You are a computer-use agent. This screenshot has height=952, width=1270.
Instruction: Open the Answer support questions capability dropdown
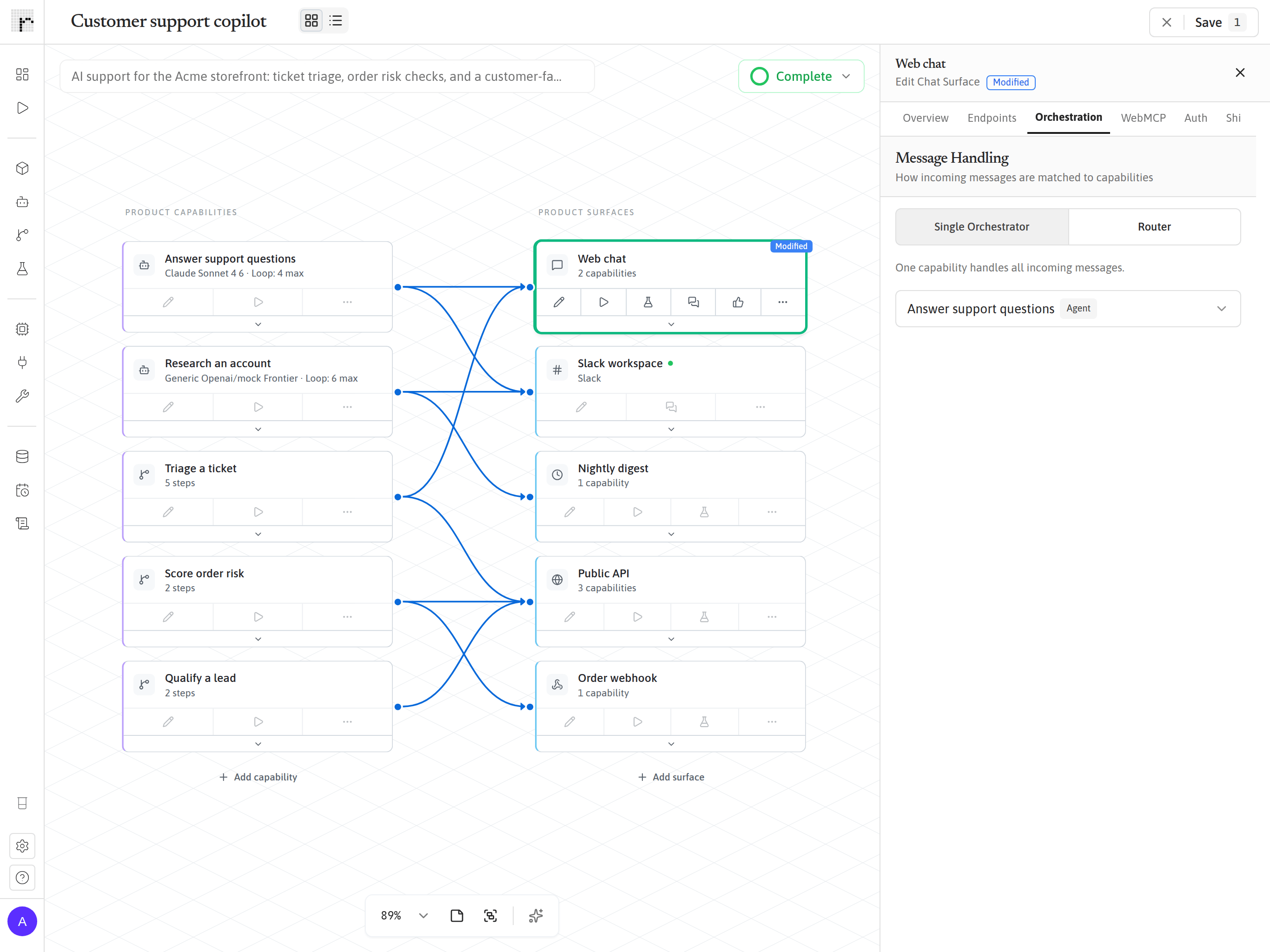pyautogui.click(x=1067, y=309)
